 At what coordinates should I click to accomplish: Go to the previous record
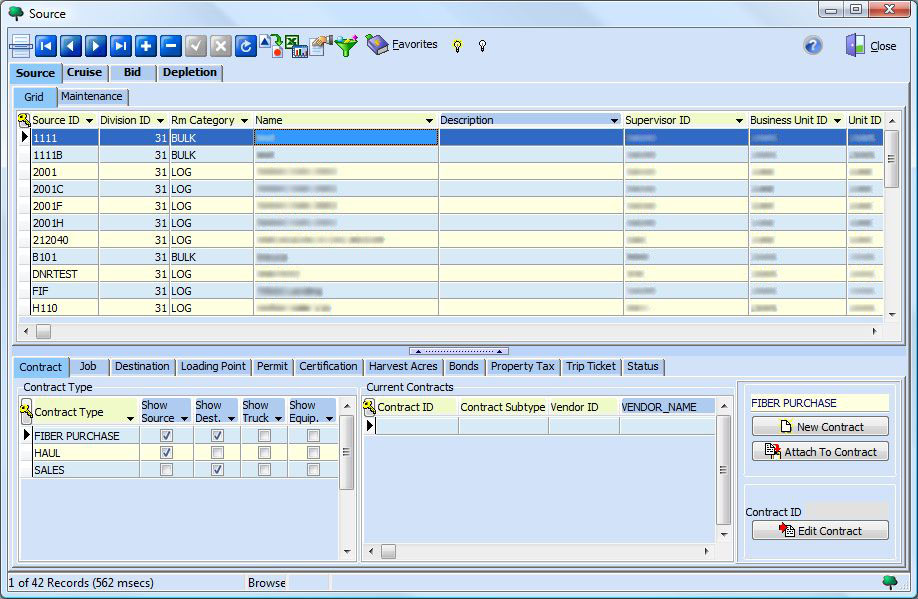point(71,46)
